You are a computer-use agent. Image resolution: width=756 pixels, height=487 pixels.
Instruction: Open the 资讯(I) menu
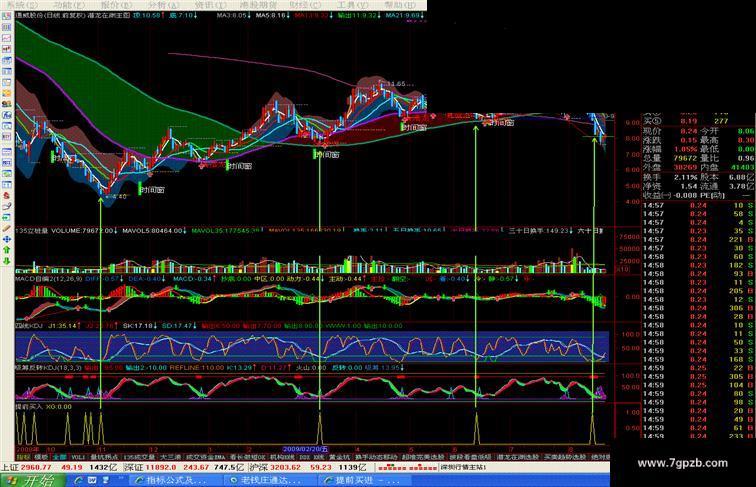point(211,5)
